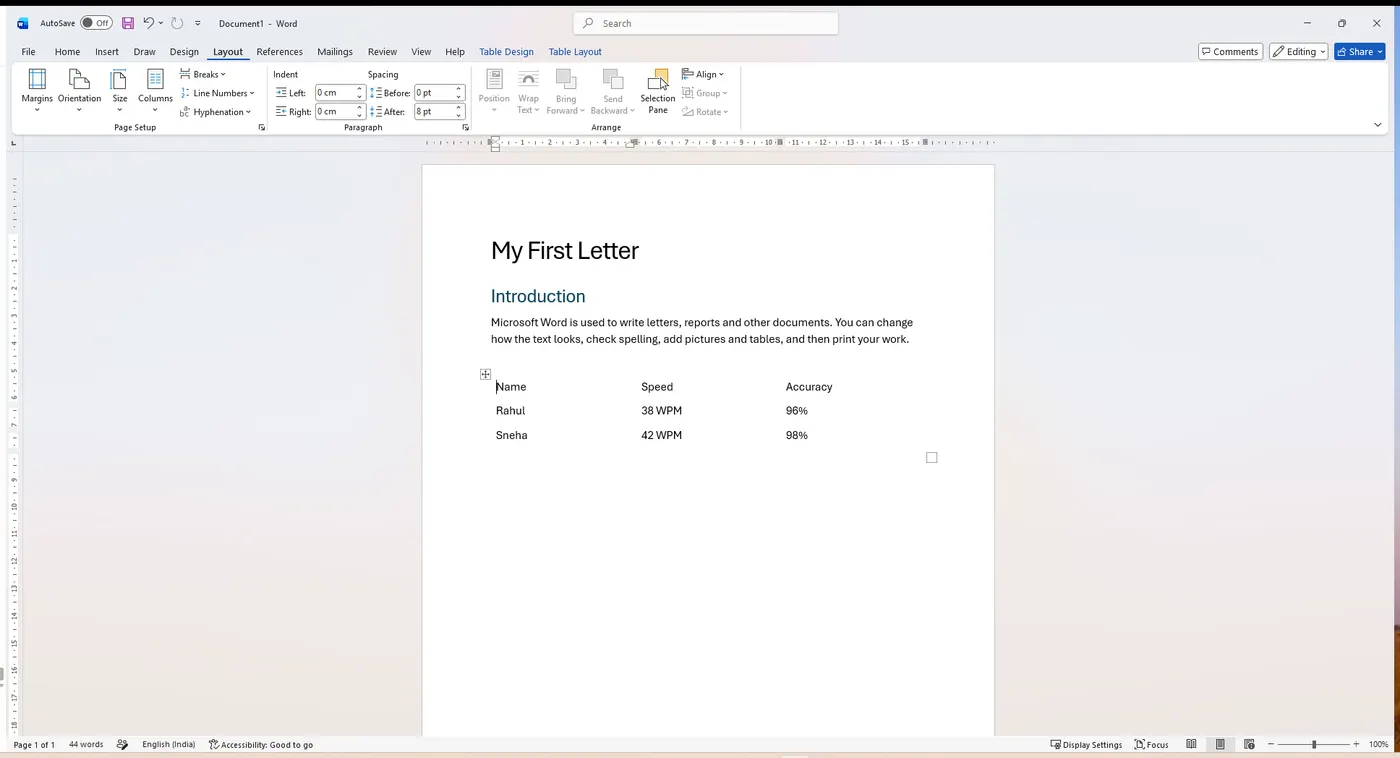Image resolution: width=1400 pixels, height=758 pixels.
Task: Click the tab selector on the ruler
Action: [13, 143]
